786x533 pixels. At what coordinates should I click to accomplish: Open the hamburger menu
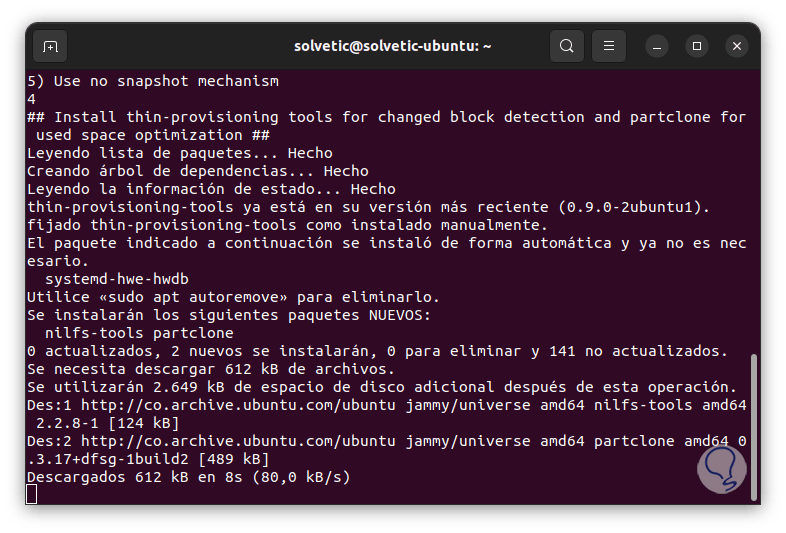(609, 46)
